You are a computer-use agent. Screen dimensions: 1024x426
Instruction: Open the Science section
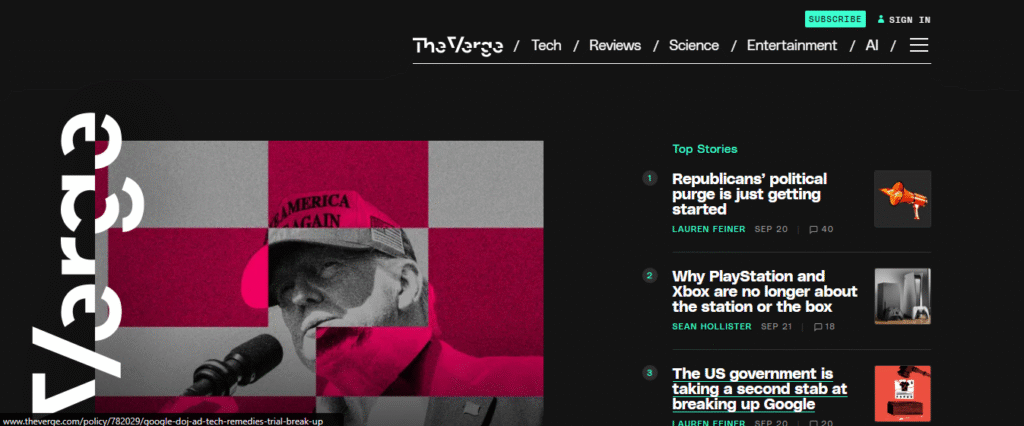tap(694, 45)
